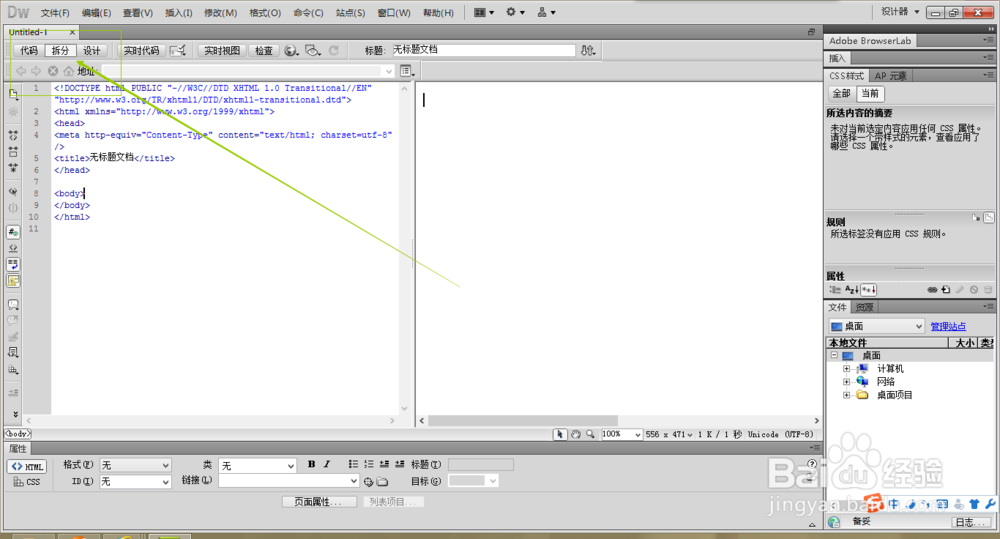Click the preview in browser globe icon
This screenshot has height=539, width=1000.
(291, 50)
